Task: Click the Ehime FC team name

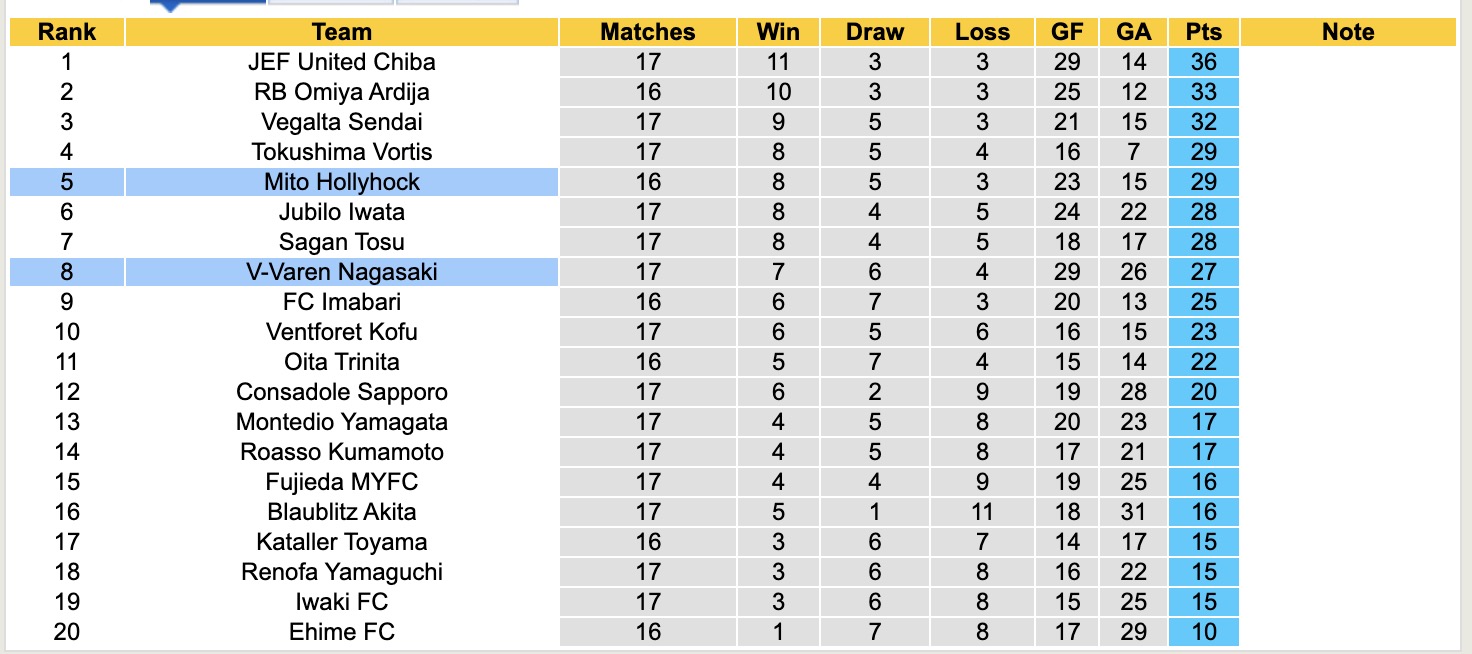Action: click(341, 632)
